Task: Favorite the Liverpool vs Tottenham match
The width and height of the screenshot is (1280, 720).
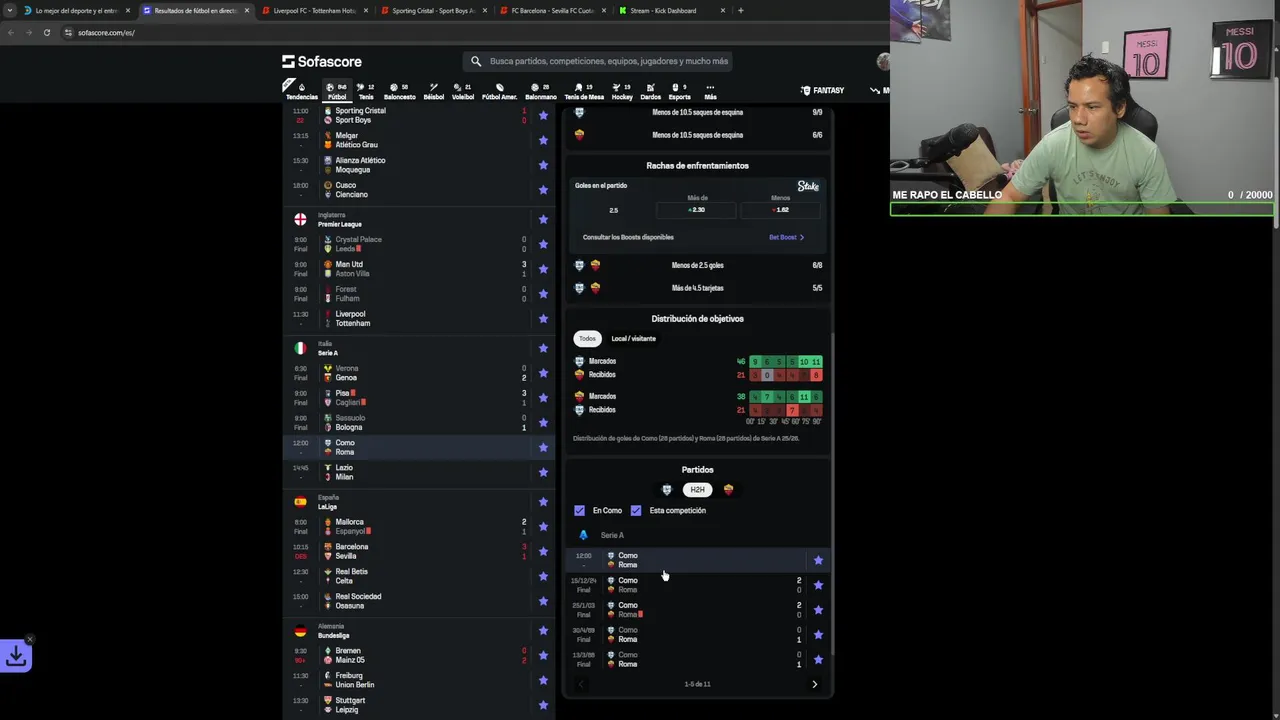Action: point(543,319)
